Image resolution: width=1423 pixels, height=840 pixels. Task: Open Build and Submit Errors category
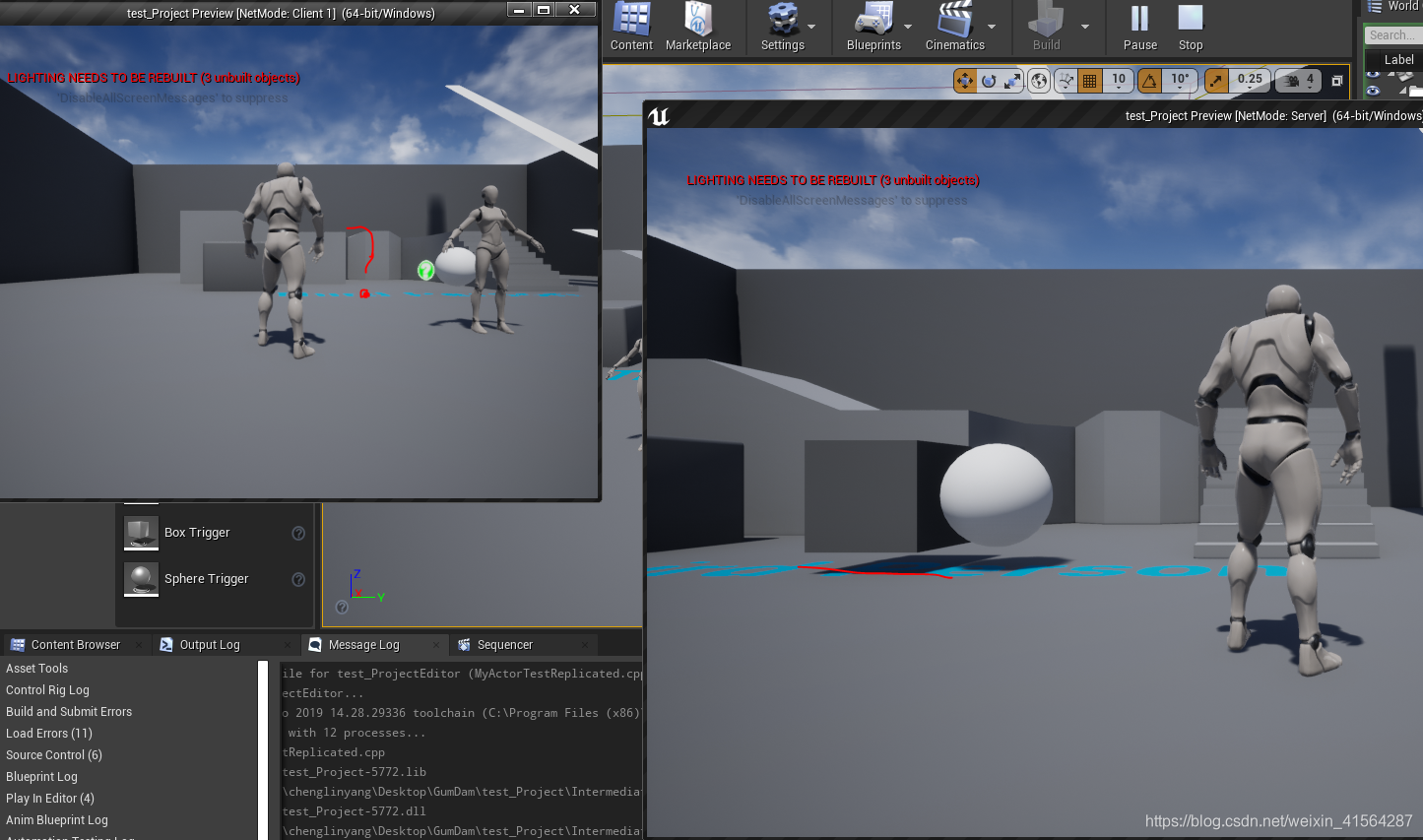[x=69, y=712]
